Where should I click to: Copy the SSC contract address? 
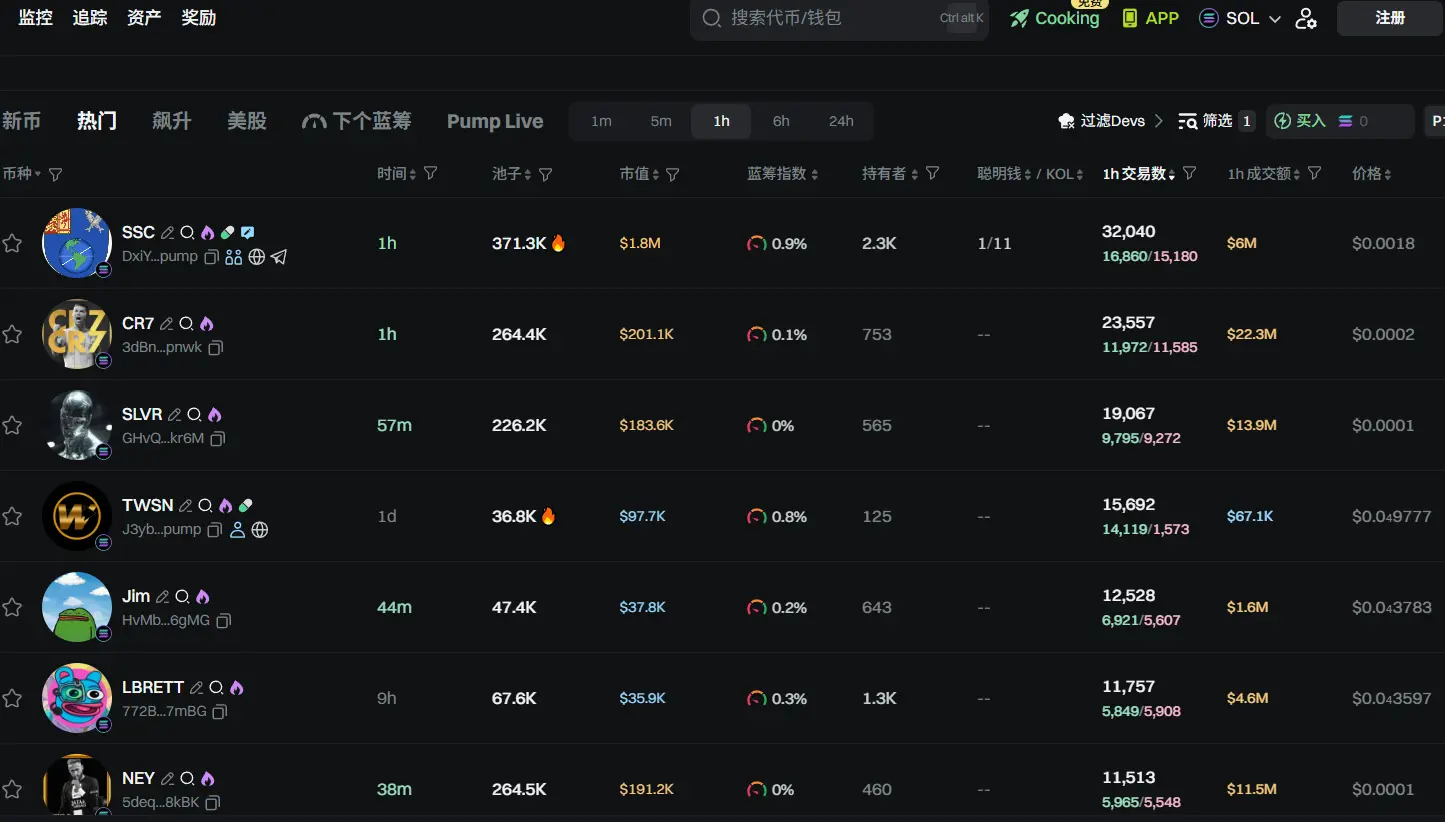pyautogui.click(x=211, y=257)
